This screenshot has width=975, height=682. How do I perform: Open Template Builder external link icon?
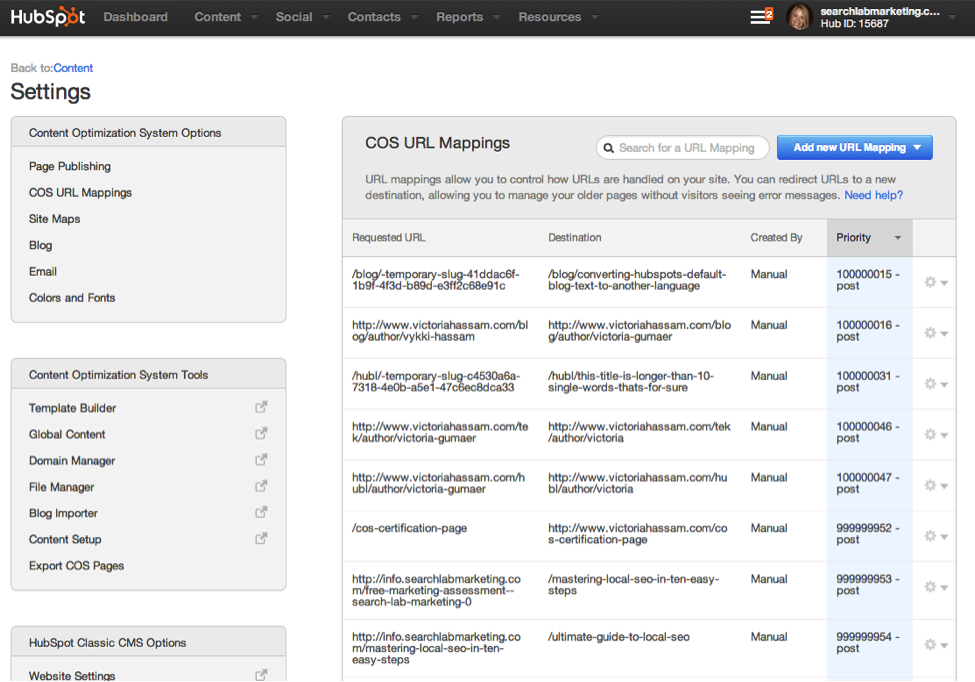click(x=261, y=407)
